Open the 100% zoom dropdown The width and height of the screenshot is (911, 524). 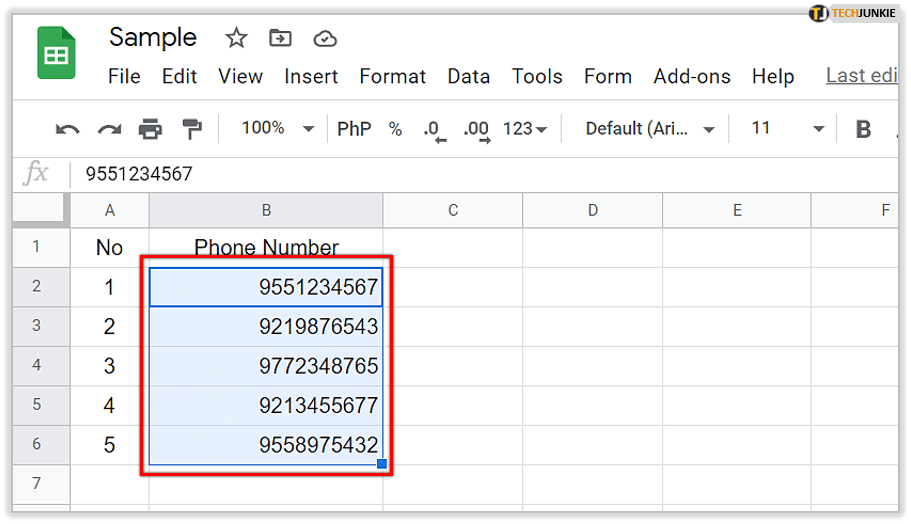278,129
